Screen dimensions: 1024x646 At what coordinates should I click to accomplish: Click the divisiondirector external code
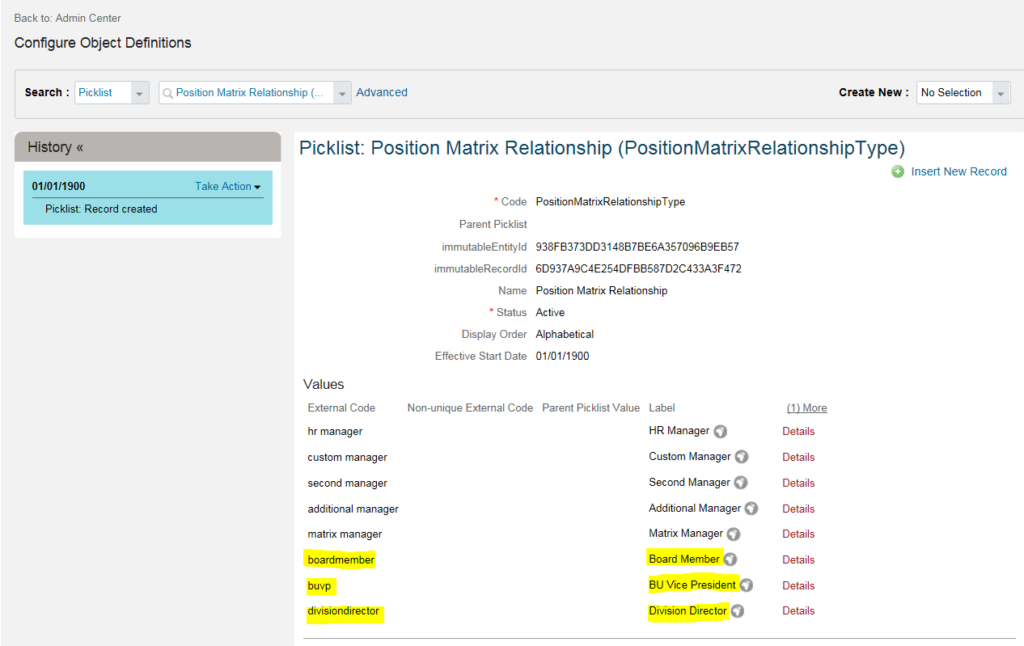pyautogui.click(x=343, y=611)
